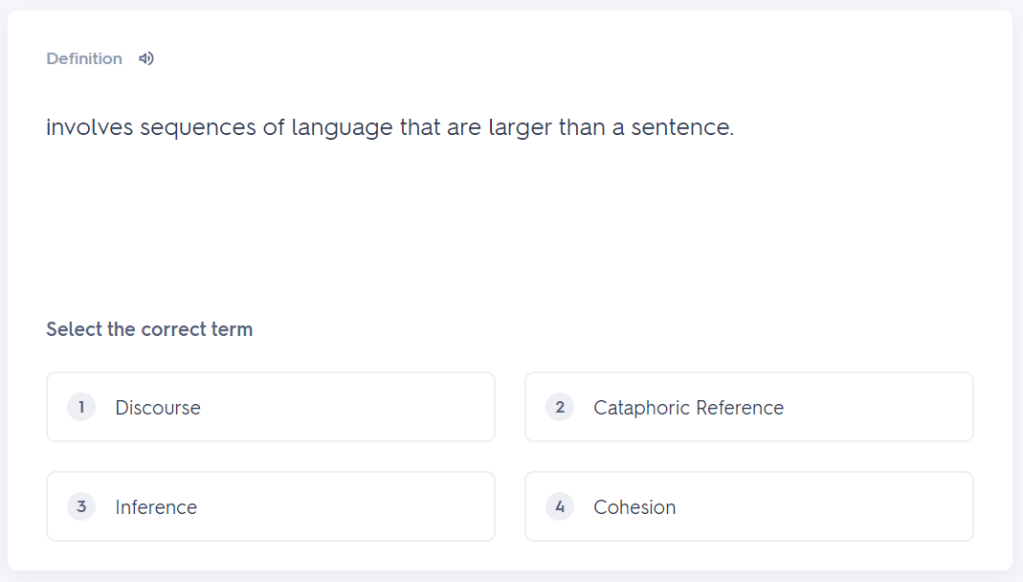Click the "Definition" label at the top
Viewport: 1023px width, 582px height.
coord(84,59)
